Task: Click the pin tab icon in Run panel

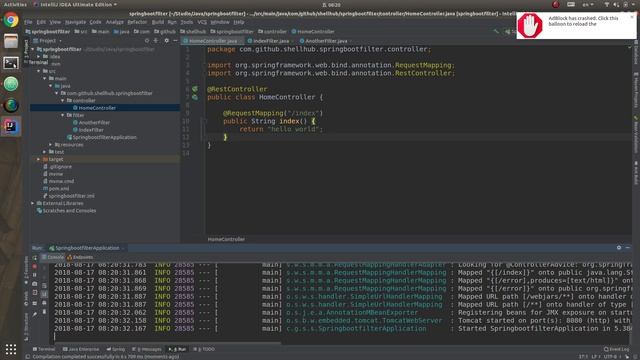Action: [x=35, y=314]
